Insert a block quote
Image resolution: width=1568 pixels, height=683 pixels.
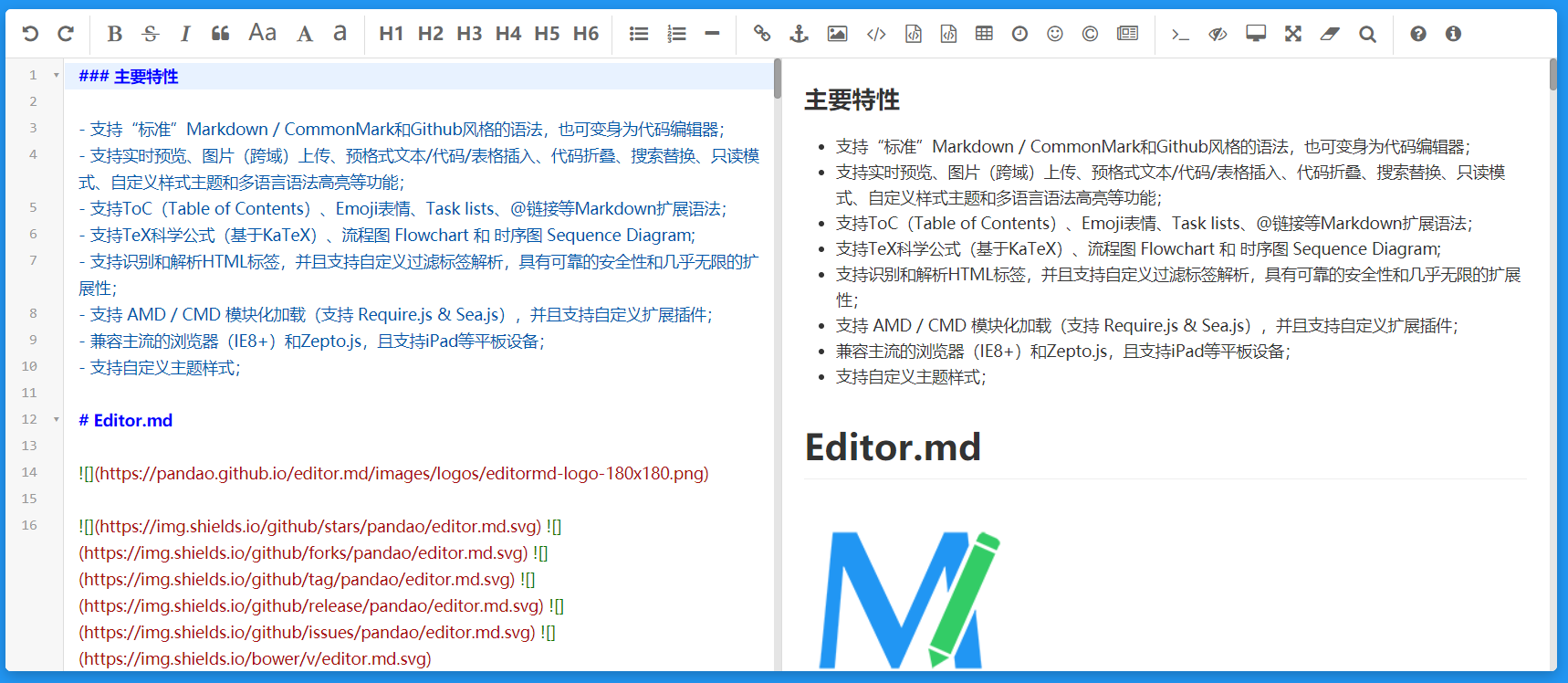coord(220,34)
